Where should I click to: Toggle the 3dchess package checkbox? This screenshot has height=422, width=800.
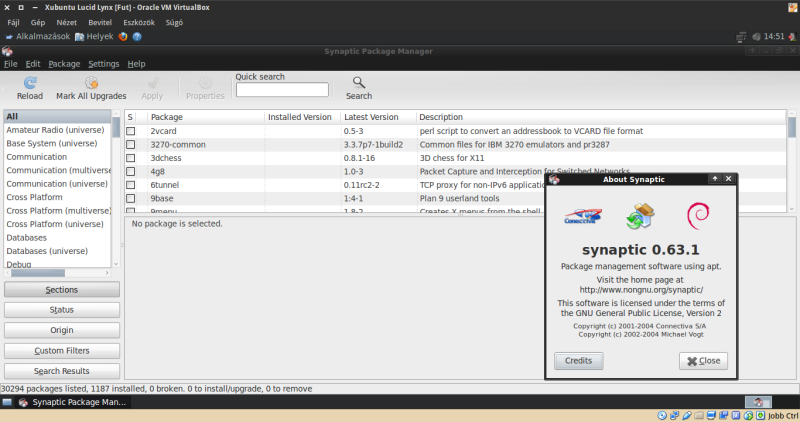point(131,158)
